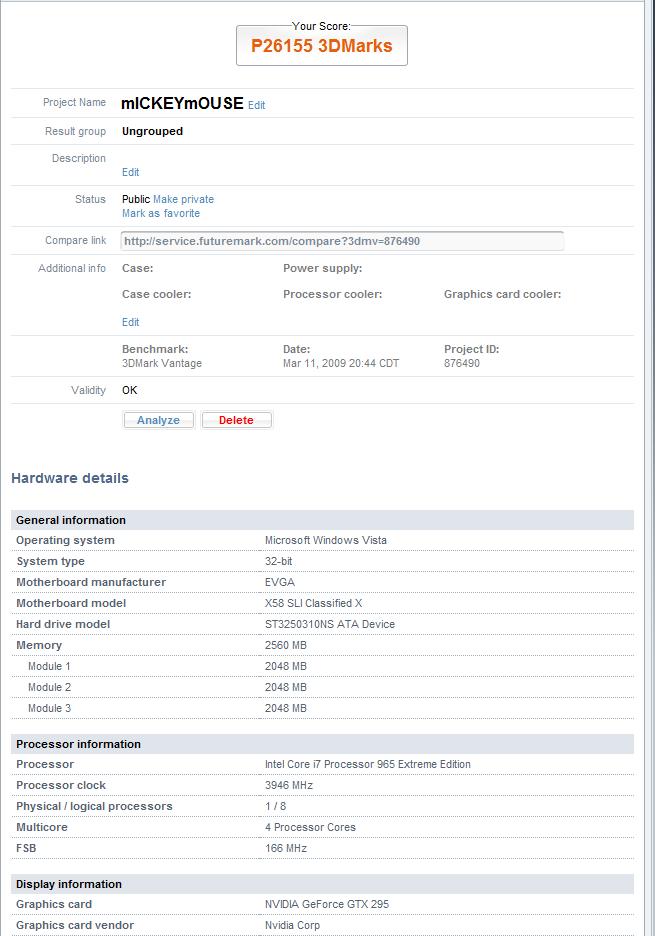Select the Compare link URL field
This screenshot has width=655, height=936.
coord(342,241)
